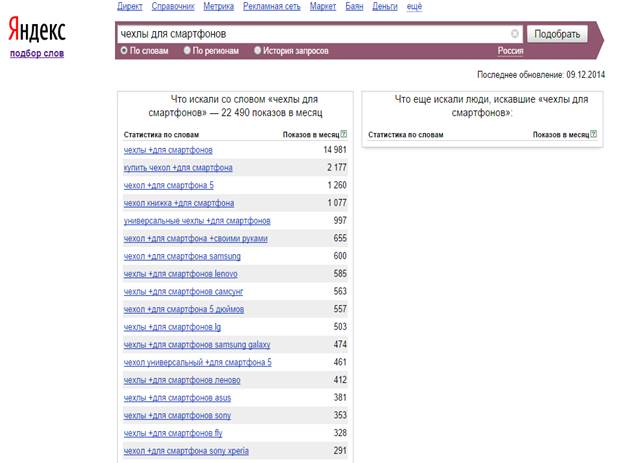Click the left panel Статистика по словам header
Screen dimensions: 620x463
coord(161,135)
